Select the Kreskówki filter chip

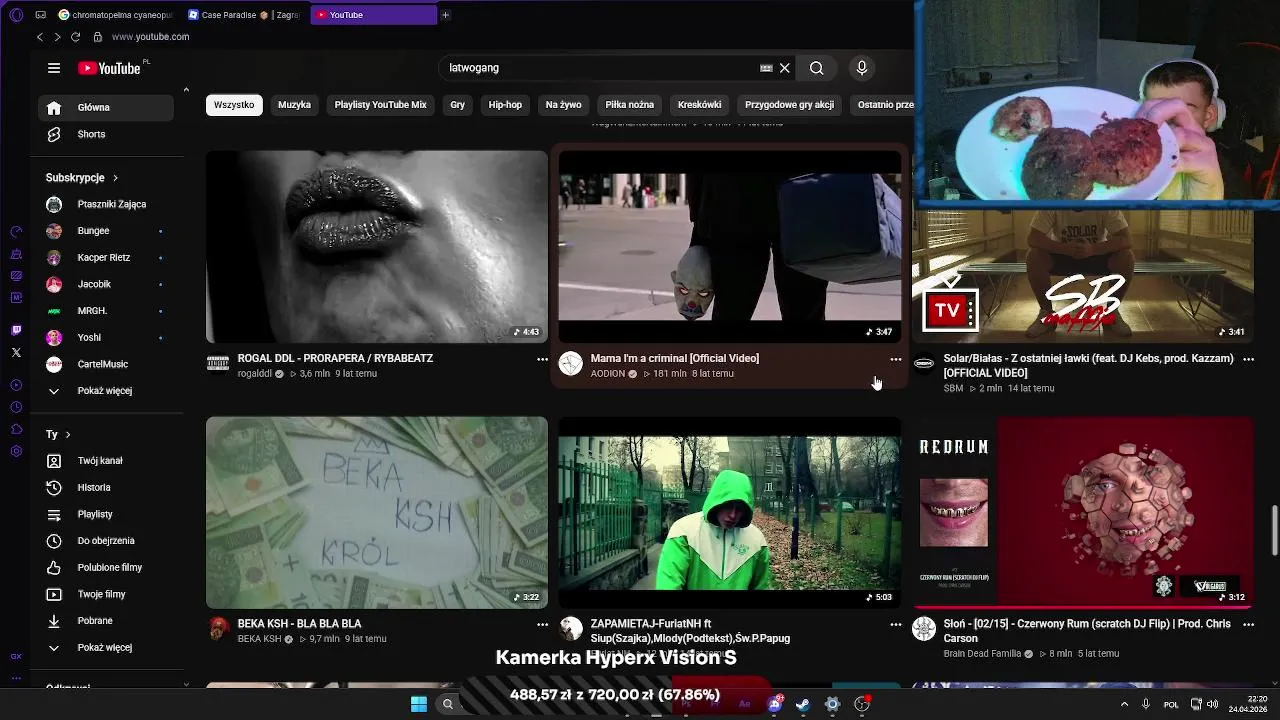pyautogui.click(x=700, y=105)
